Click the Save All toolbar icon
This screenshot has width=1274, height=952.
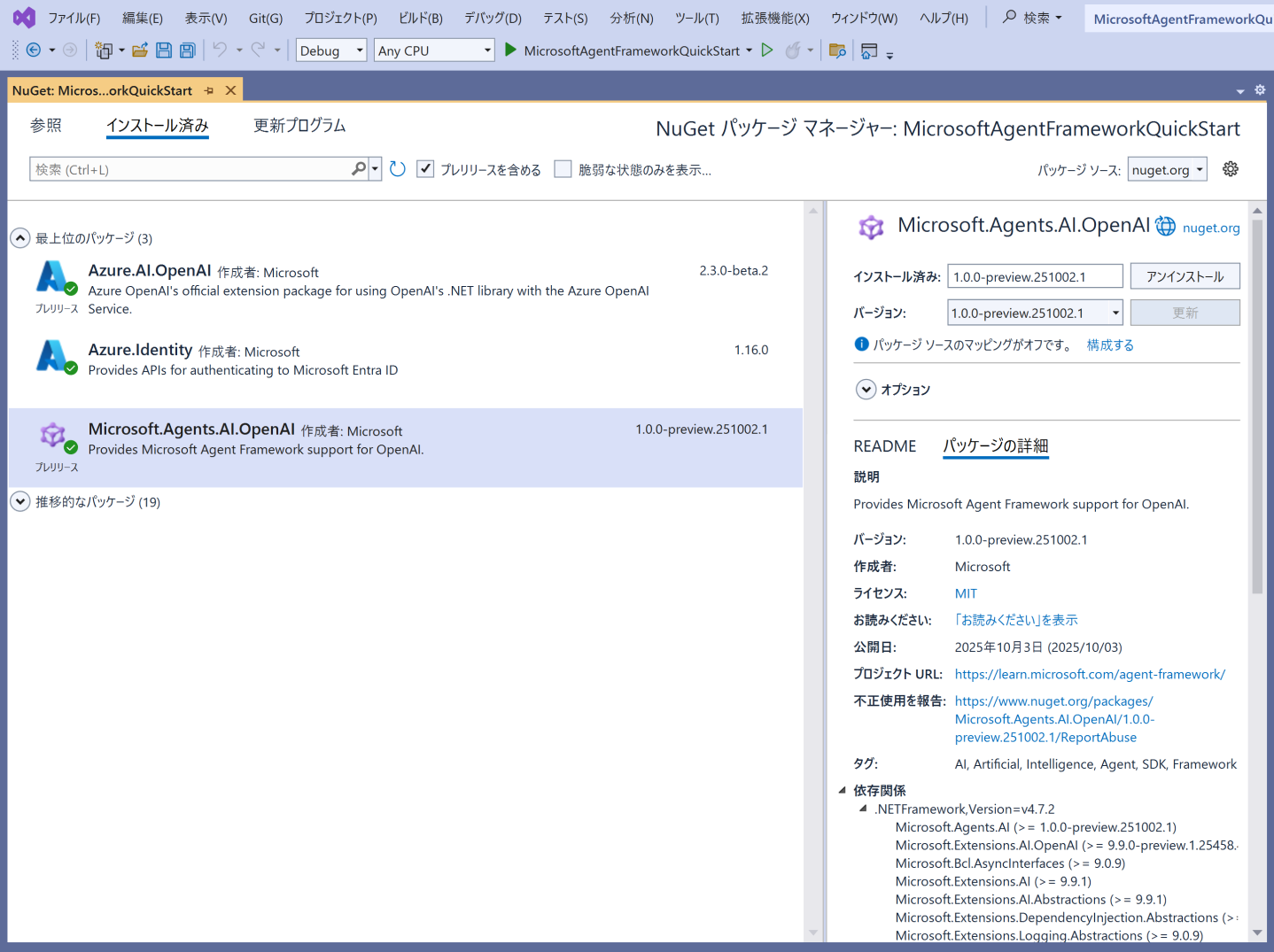187,50
